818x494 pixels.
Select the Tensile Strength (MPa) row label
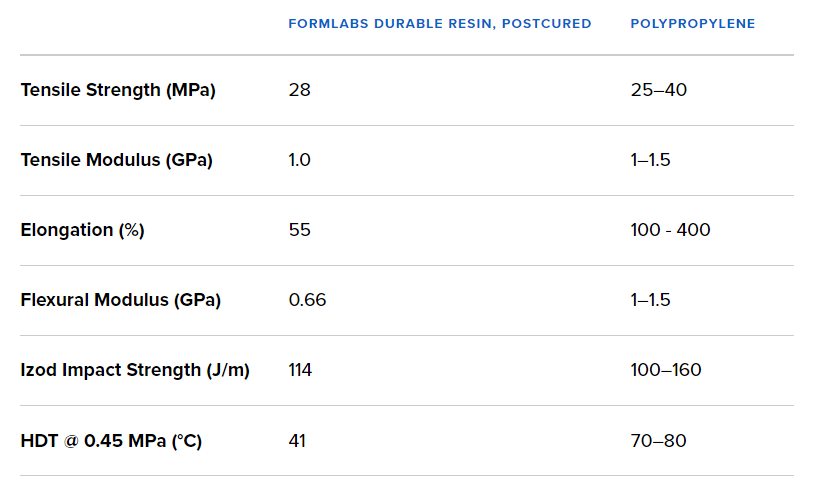(x=118, y=90)
